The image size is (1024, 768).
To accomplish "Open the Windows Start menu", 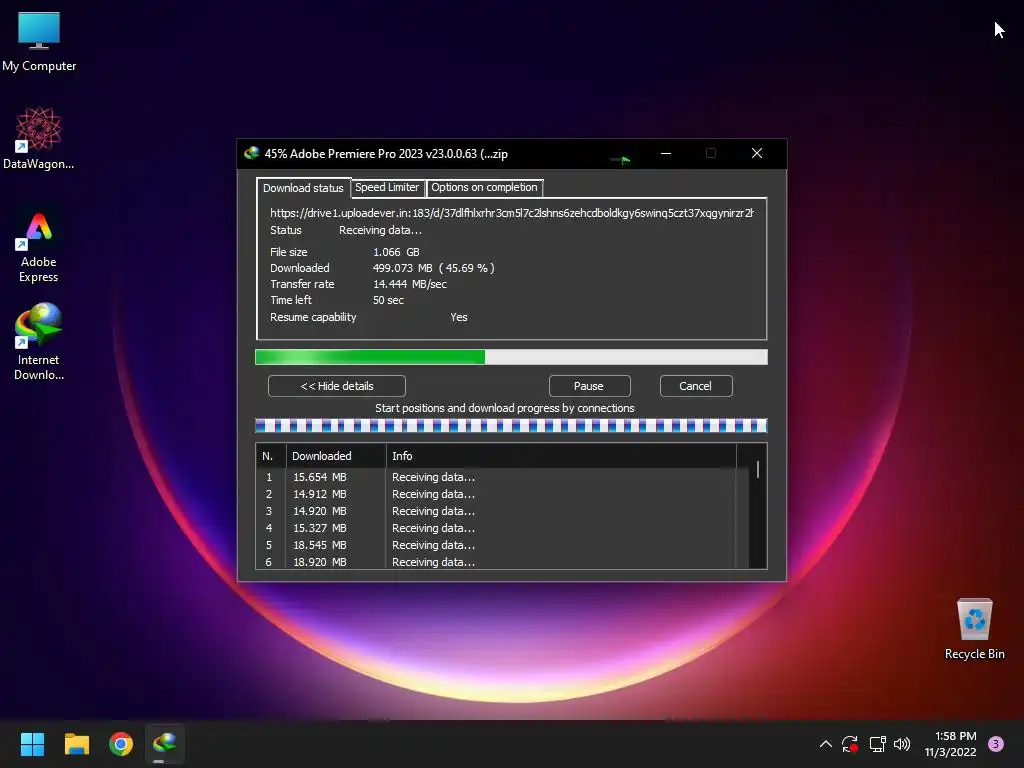I will 32,744.
